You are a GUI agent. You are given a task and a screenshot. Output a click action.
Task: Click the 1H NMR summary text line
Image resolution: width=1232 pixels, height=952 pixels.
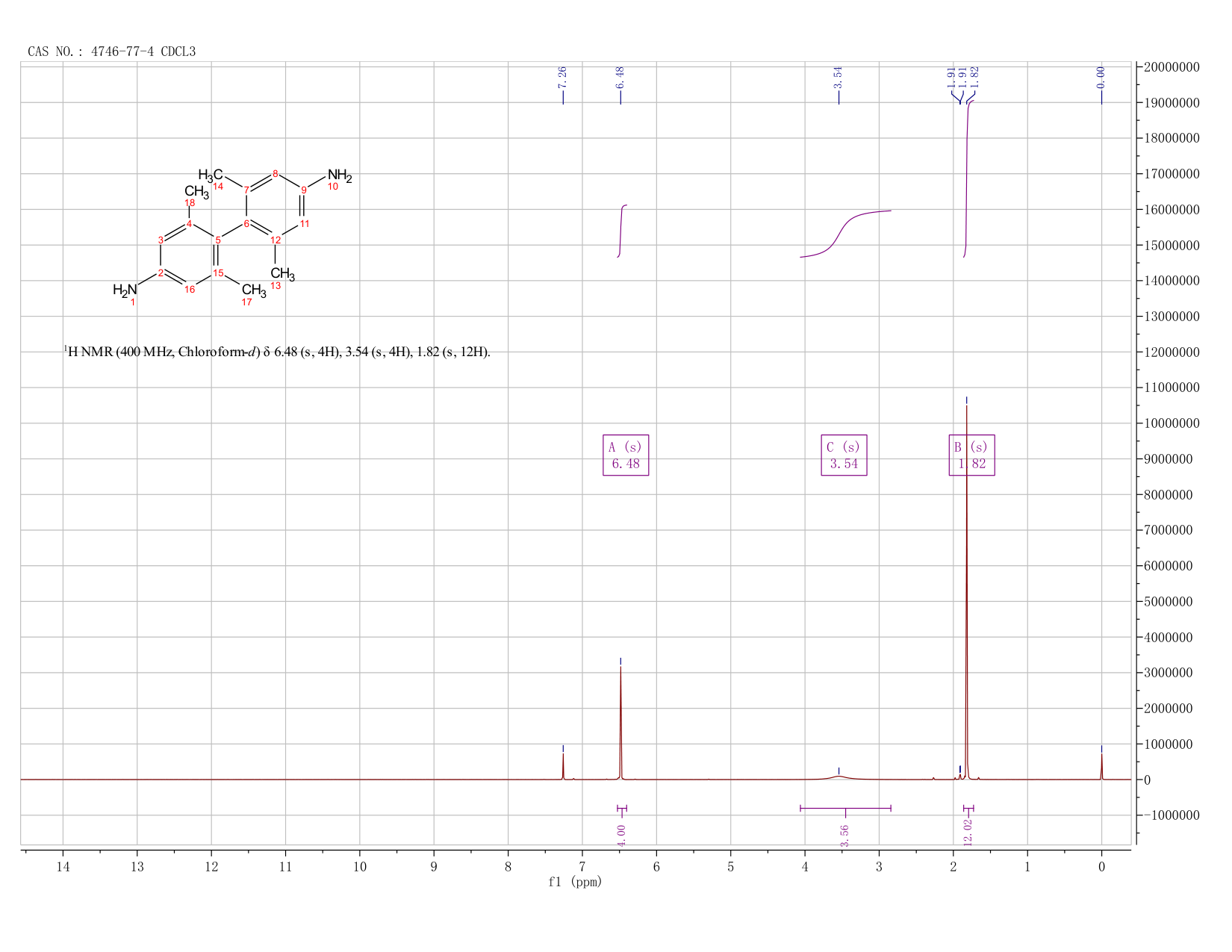point(277,352)
